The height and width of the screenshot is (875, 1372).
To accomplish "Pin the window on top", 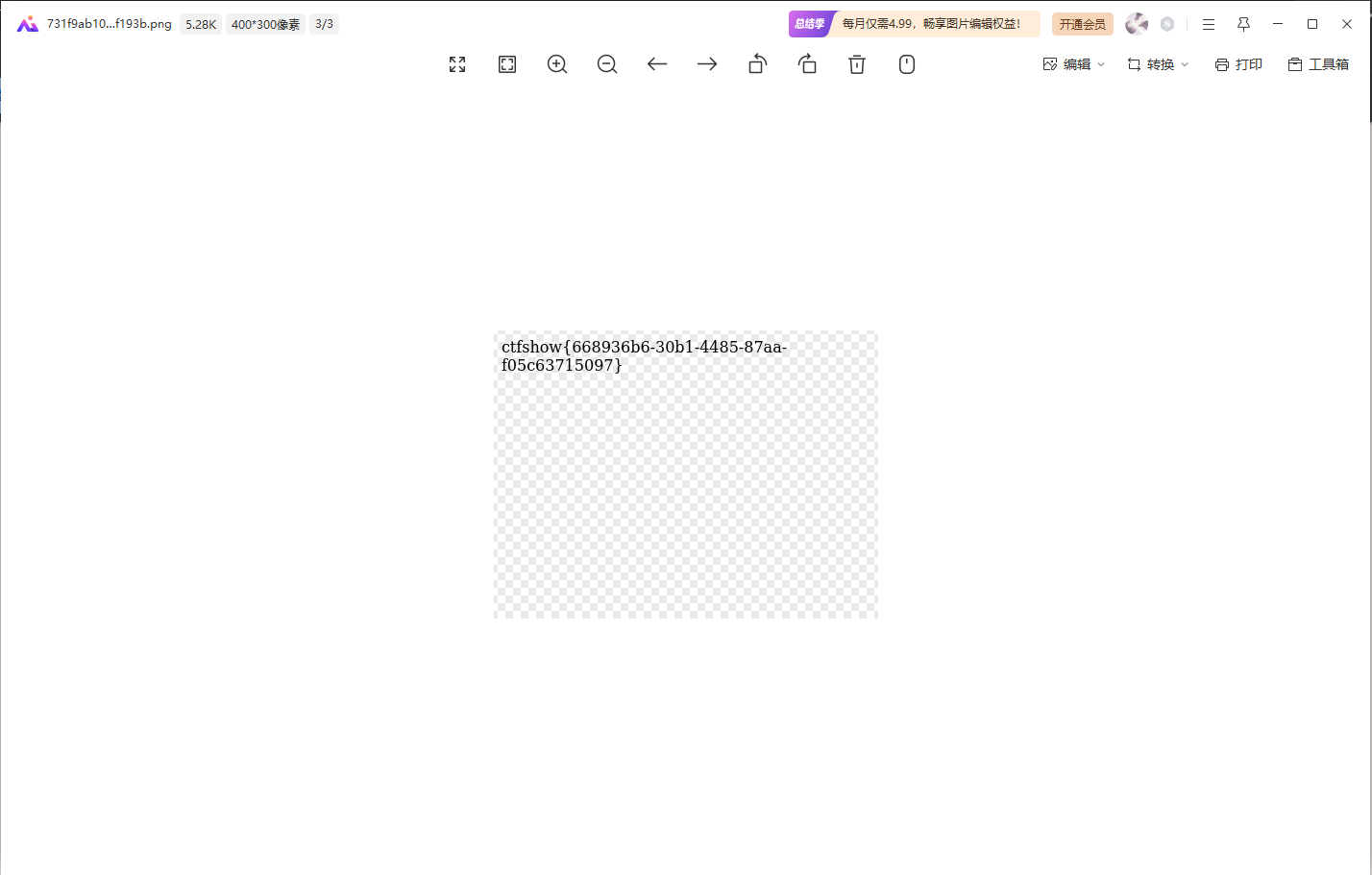I will coord(1243,24).
